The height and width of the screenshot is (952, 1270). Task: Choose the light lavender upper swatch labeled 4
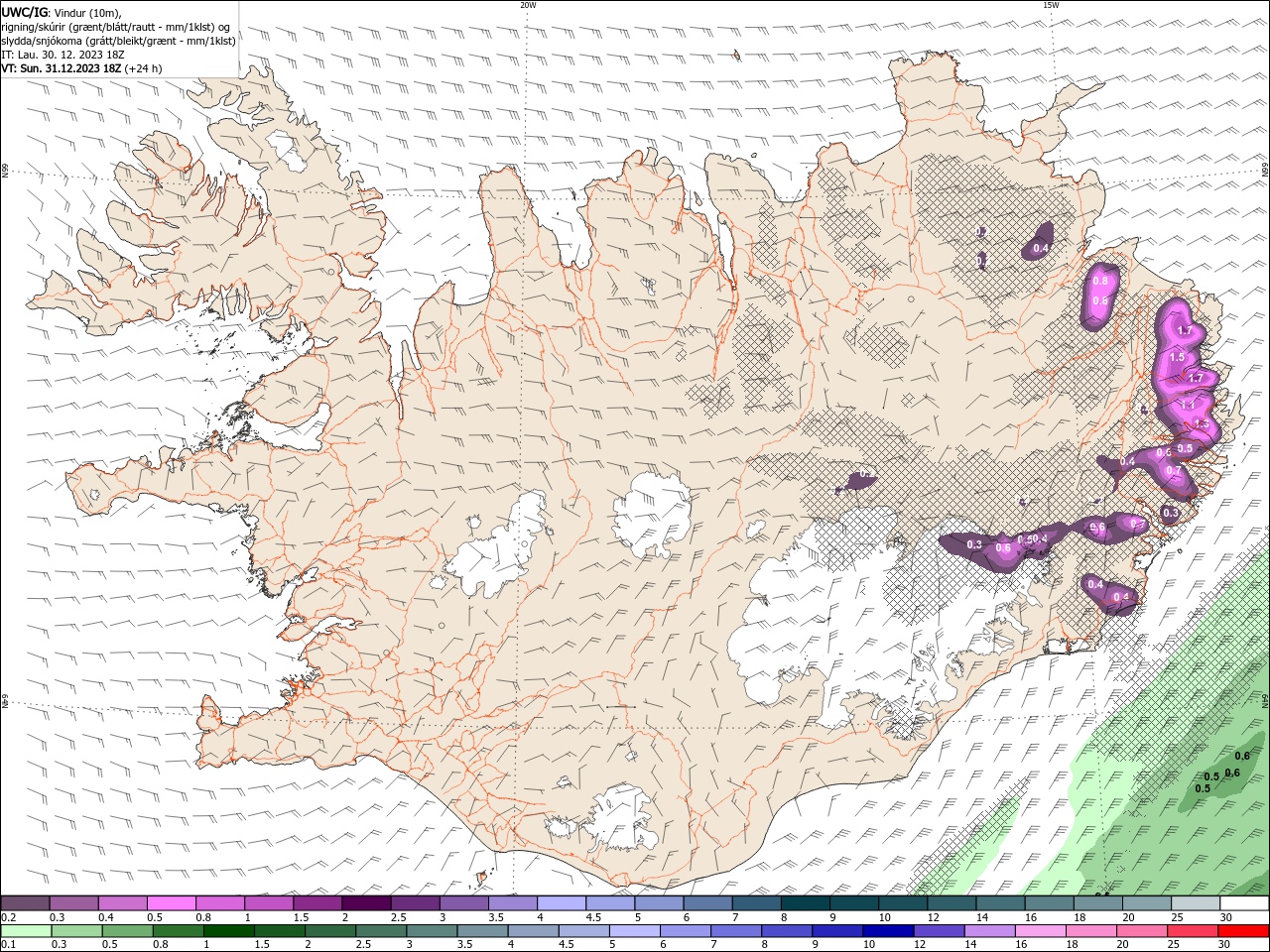point(560,903)
